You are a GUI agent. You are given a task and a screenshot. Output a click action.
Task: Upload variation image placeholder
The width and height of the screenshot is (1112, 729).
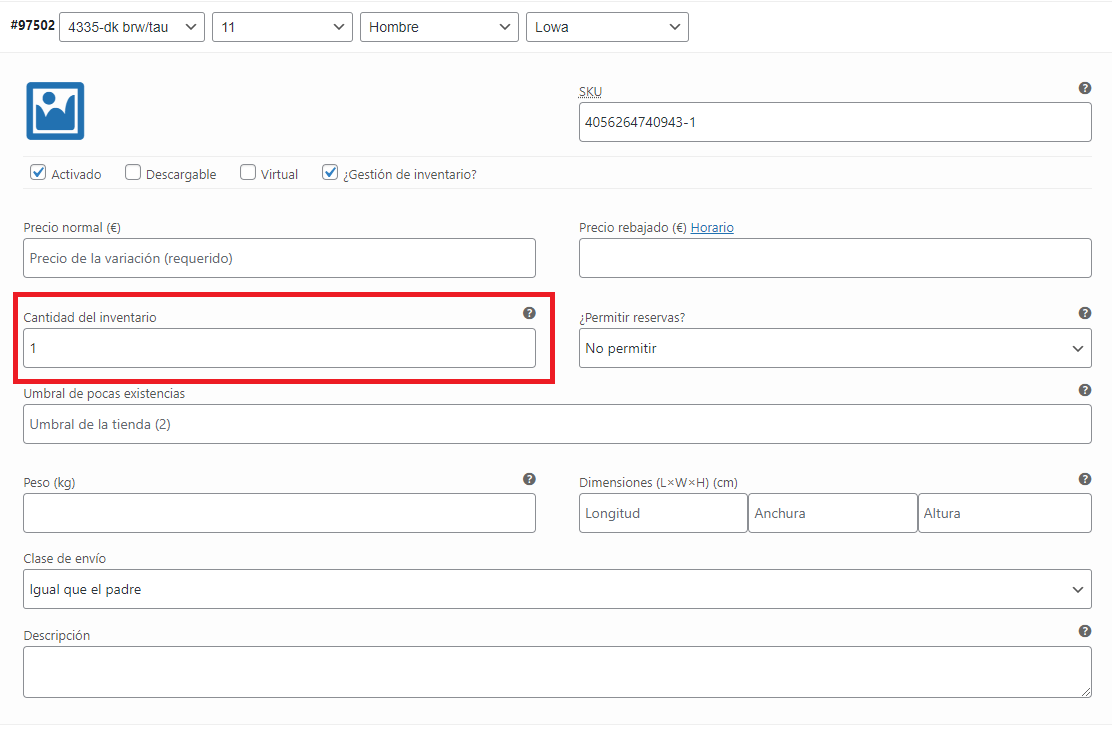coord(55,111)
